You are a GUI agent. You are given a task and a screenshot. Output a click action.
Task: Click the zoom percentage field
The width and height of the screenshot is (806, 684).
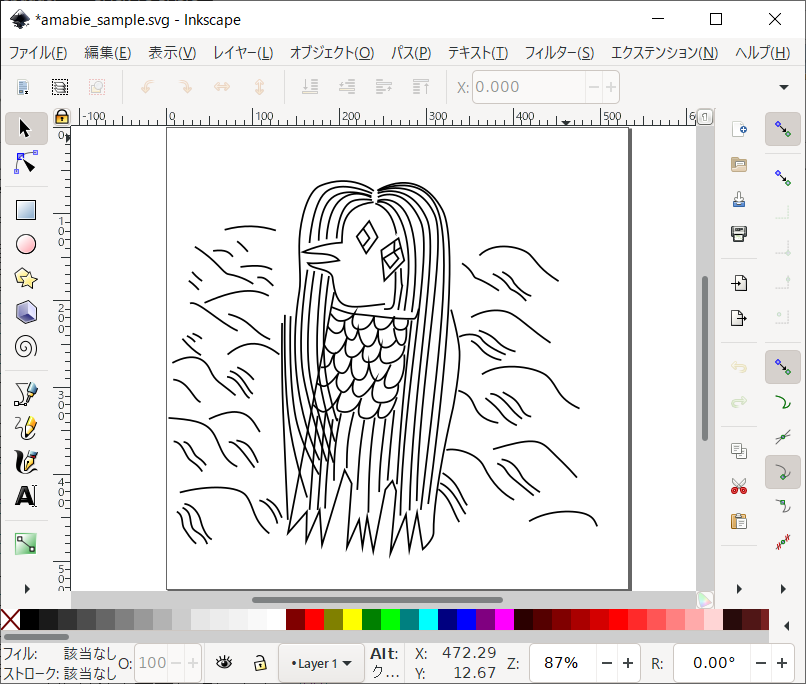point(562,663)
